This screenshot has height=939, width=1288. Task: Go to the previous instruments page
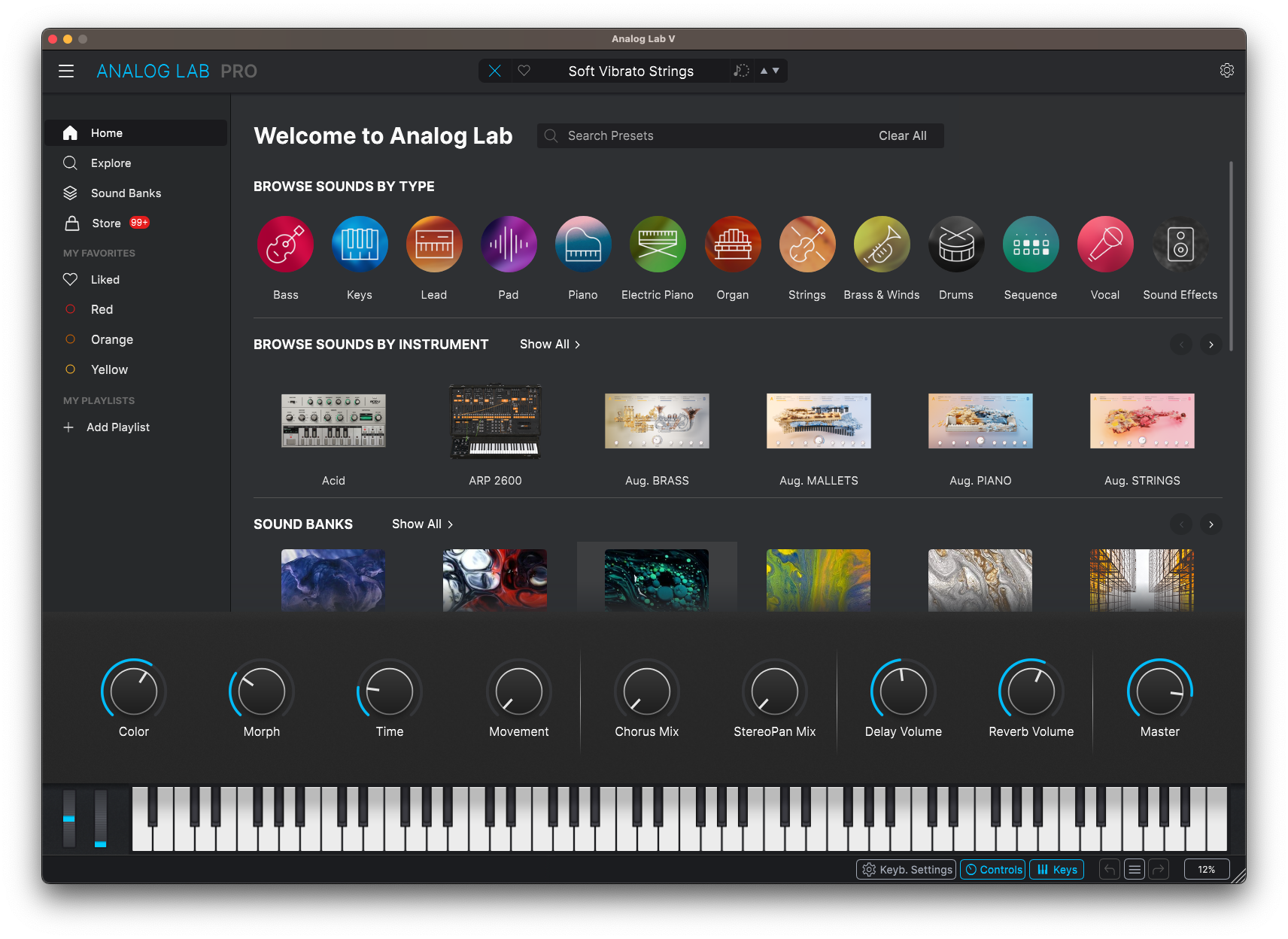click(x=1181, y=345)
